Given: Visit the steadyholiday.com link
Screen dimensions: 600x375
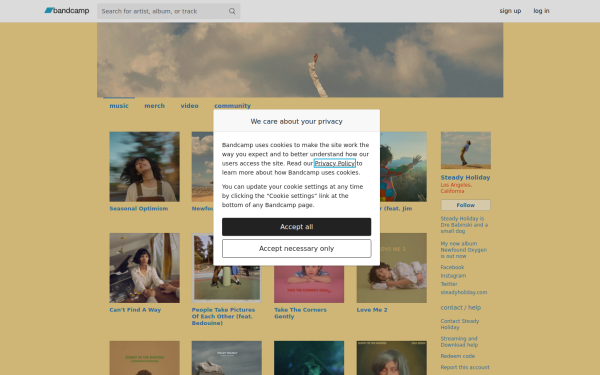Looking at the screenshot, I should click(463, 292).
